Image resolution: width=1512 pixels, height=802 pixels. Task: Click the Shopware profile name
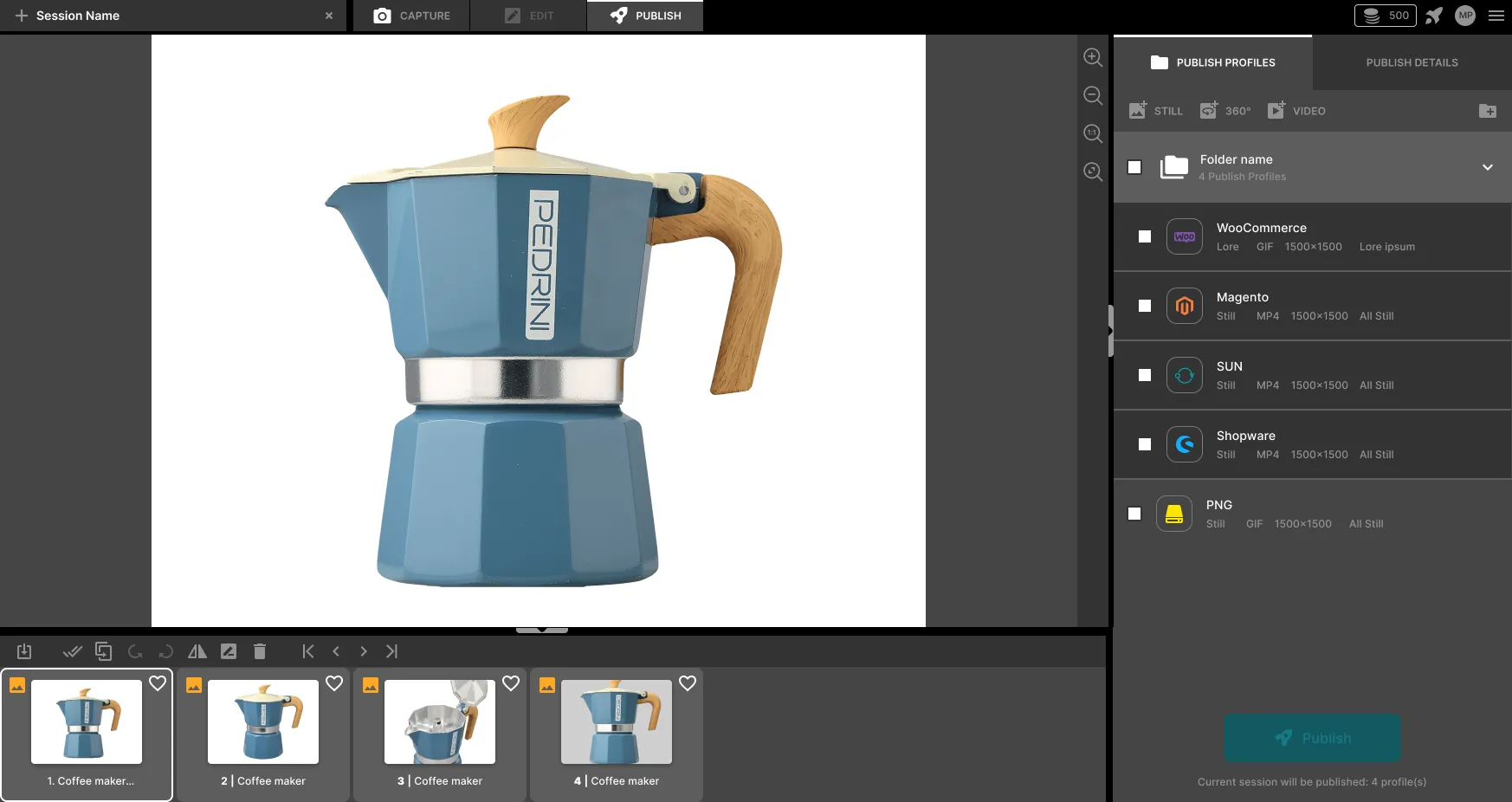(1246, 436)
